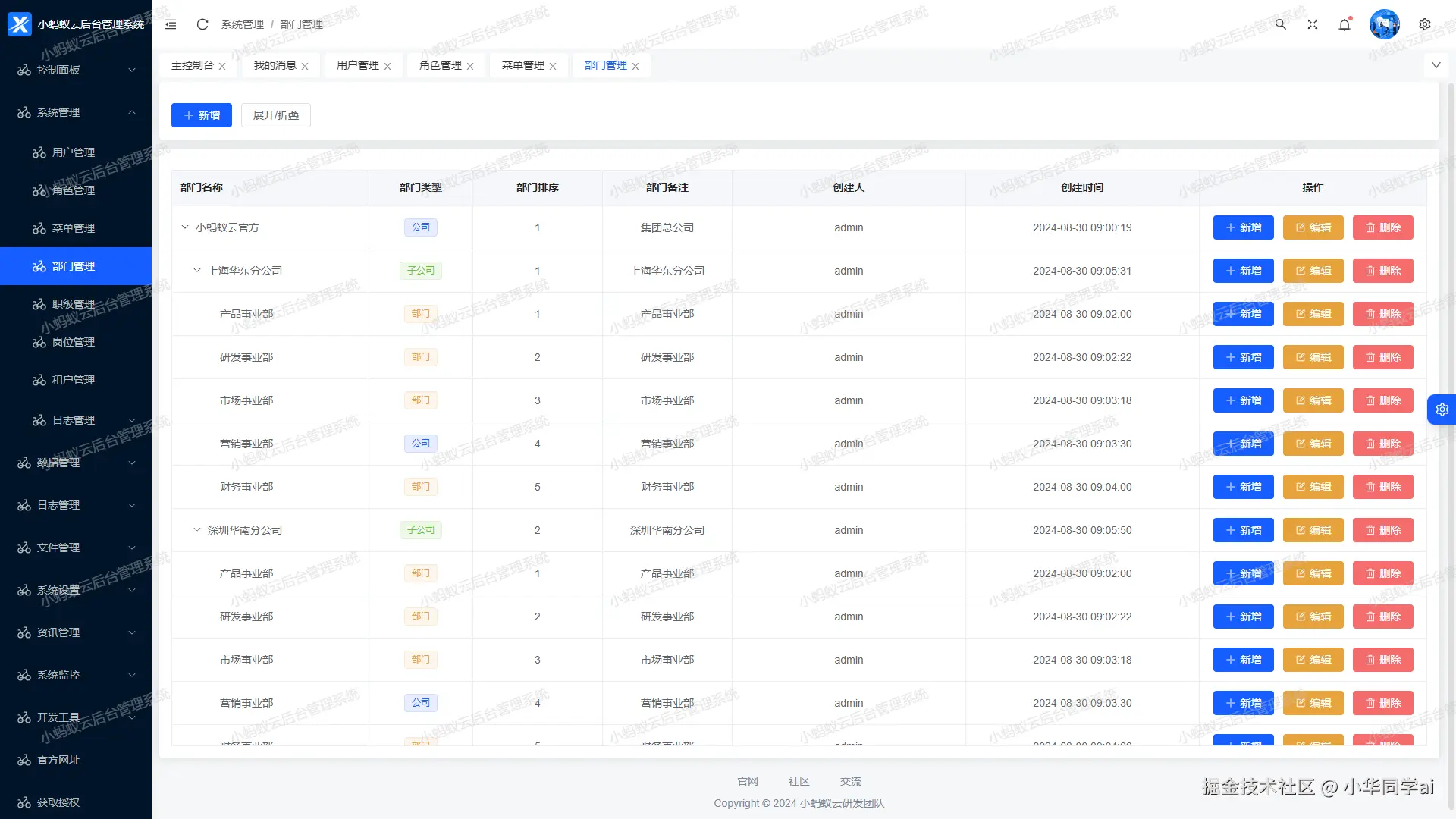Collapse the 小蚂蚁云官方 tree row
This screenshot has width=1456, height=819.
(185, 227)
